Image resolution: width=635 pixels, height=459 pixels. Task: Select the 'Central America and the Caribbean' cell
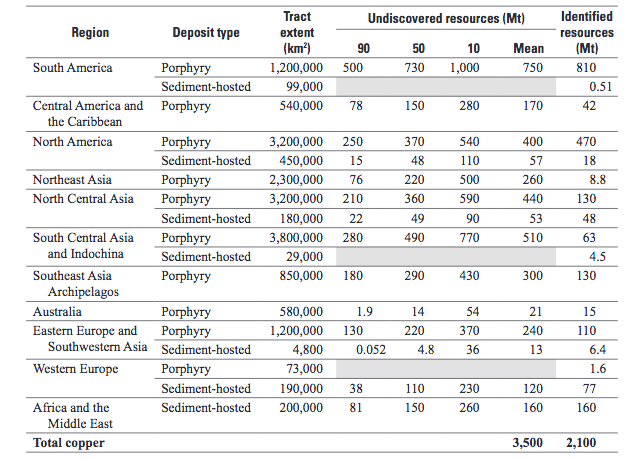[87, 113]
